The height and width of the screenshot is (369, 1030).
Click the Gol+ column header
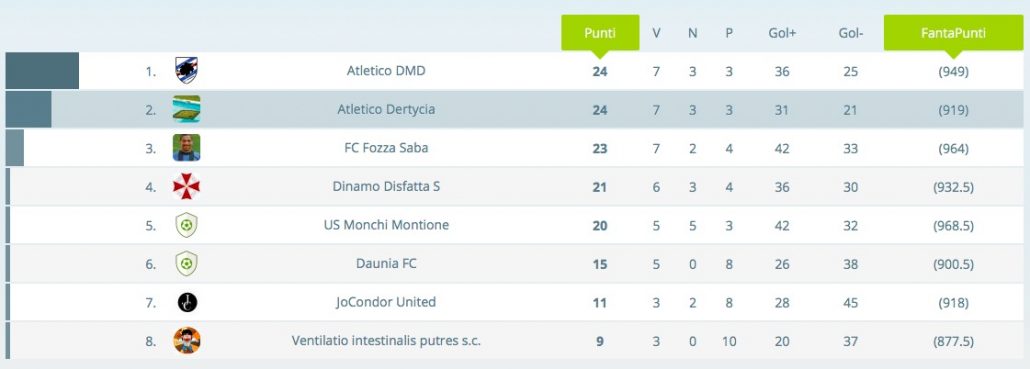click(x=782, y=33)
